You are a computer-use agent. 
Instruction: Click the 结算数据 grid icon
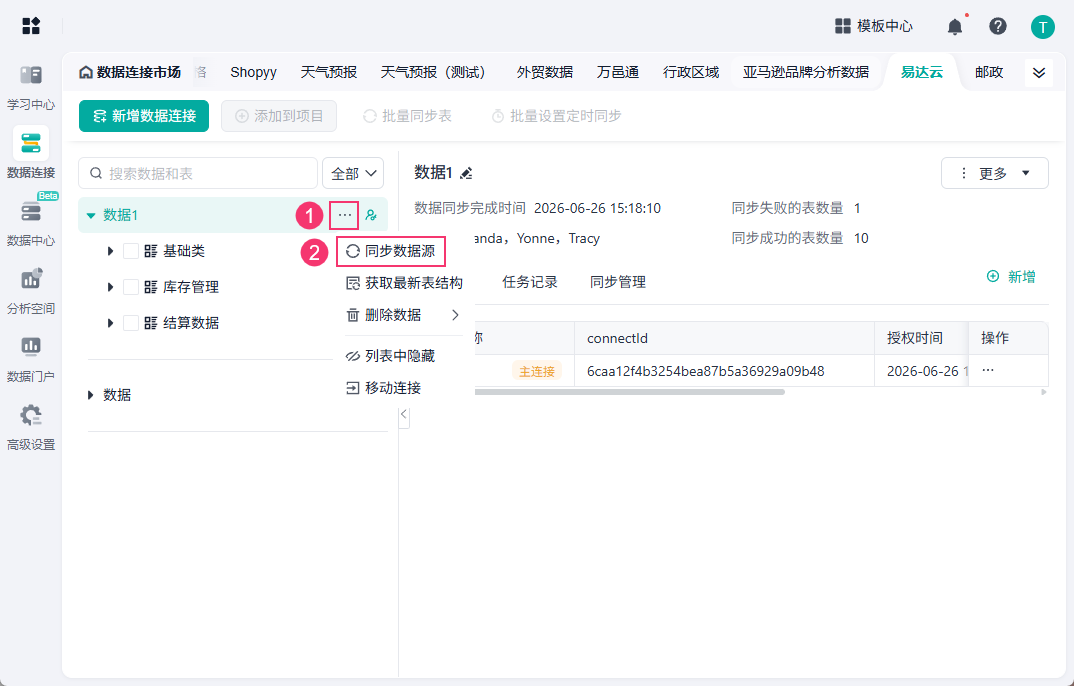point(151,322)
